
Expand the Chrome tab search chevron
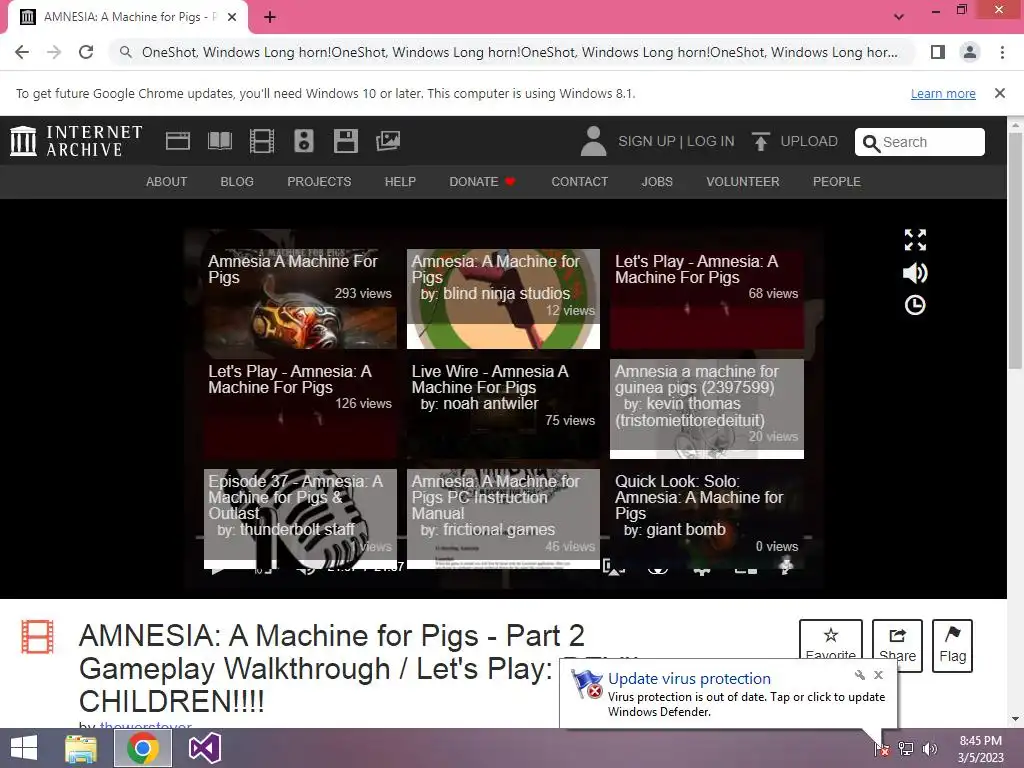899,17
